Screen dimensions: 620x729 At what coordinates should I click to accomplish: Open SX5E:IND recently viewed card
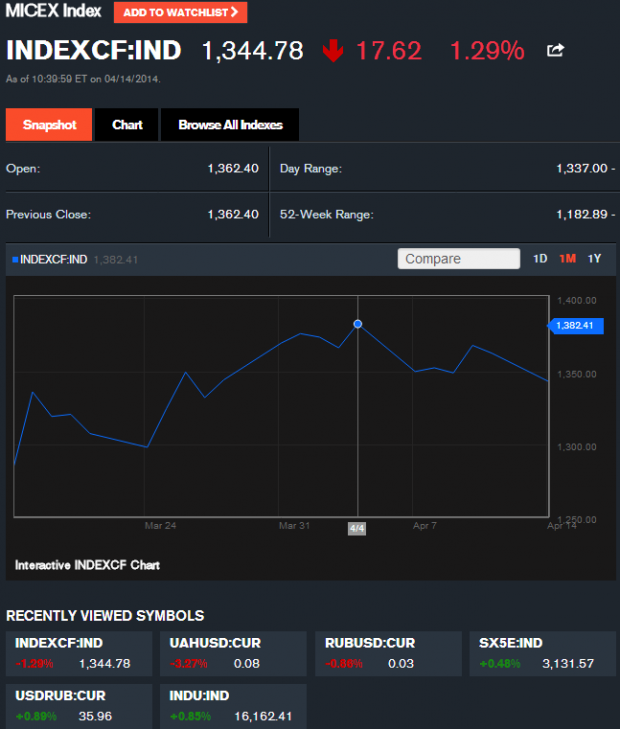[x=543, y=653]
